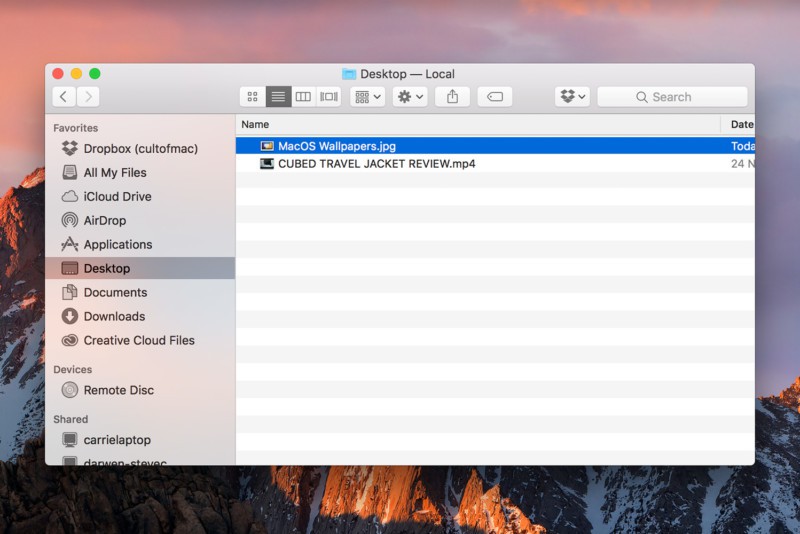Click the Desktop — Local window title
Screen dimensions: 800x534
coord(407,74)
